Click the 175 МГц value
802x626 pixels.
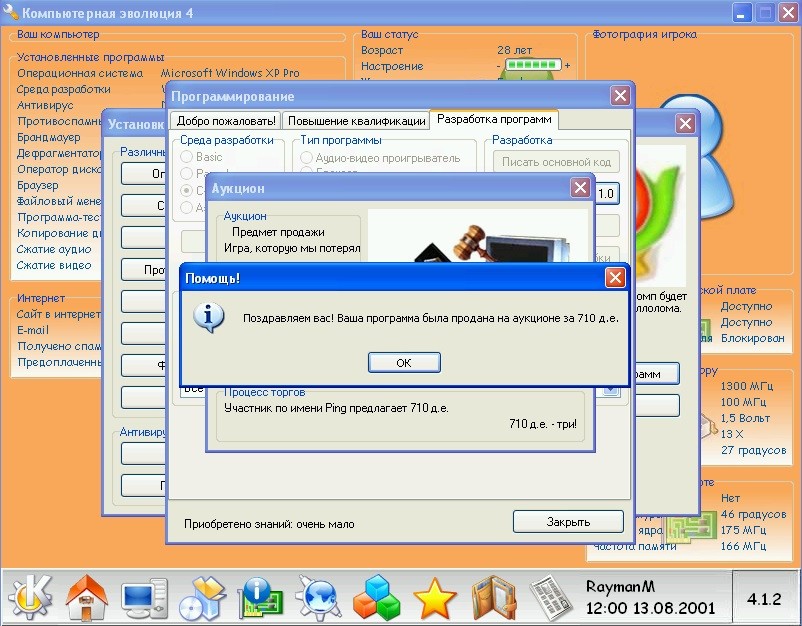click(x=743, y=530)
